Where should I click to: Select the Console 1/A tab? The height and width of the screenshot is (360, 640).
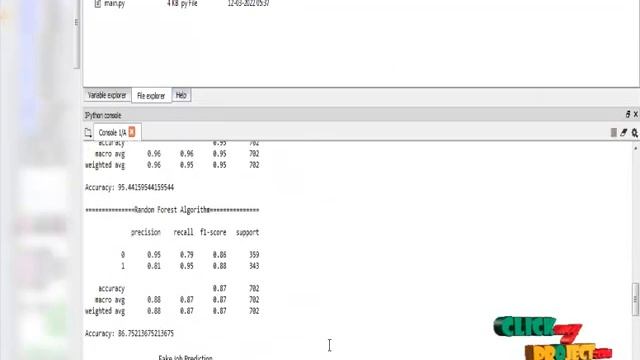[112, 133]
